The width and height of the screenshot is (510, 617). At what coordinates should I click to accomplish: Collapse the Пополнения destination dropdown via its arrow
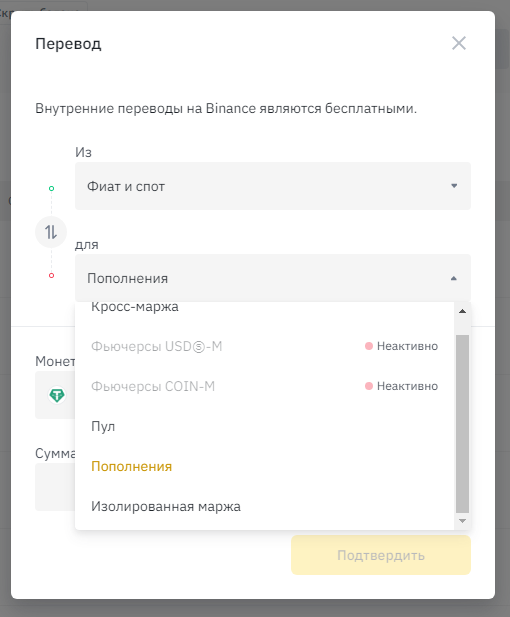[x=454, y=278]
